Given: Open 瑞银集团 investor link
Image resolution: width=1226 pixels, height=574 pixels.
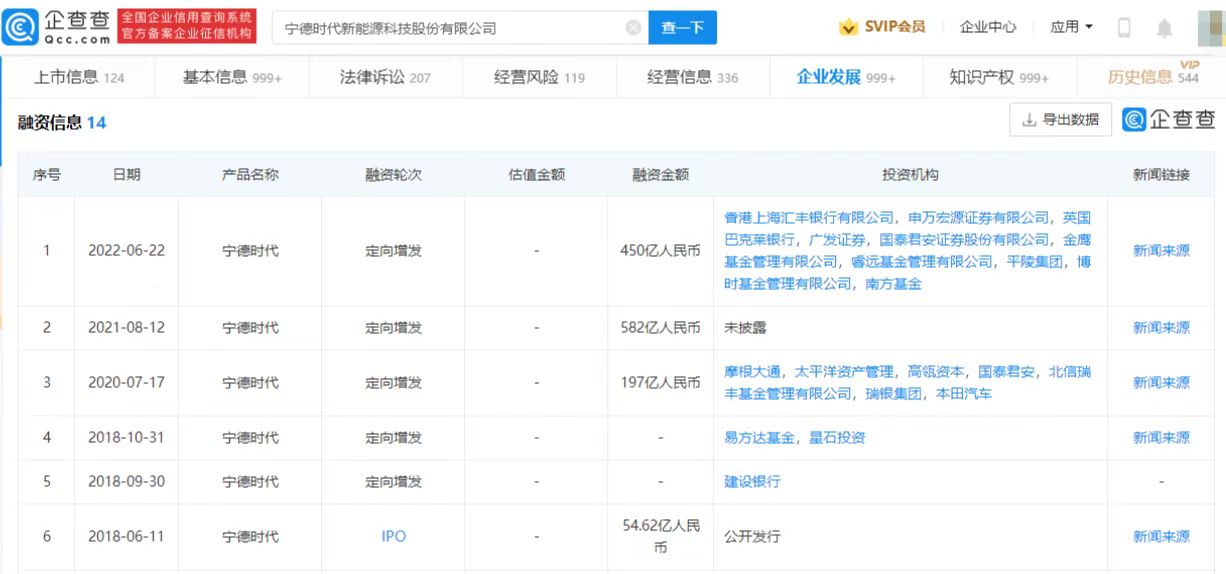Looking at the screenshot, I should click(894, 393).
